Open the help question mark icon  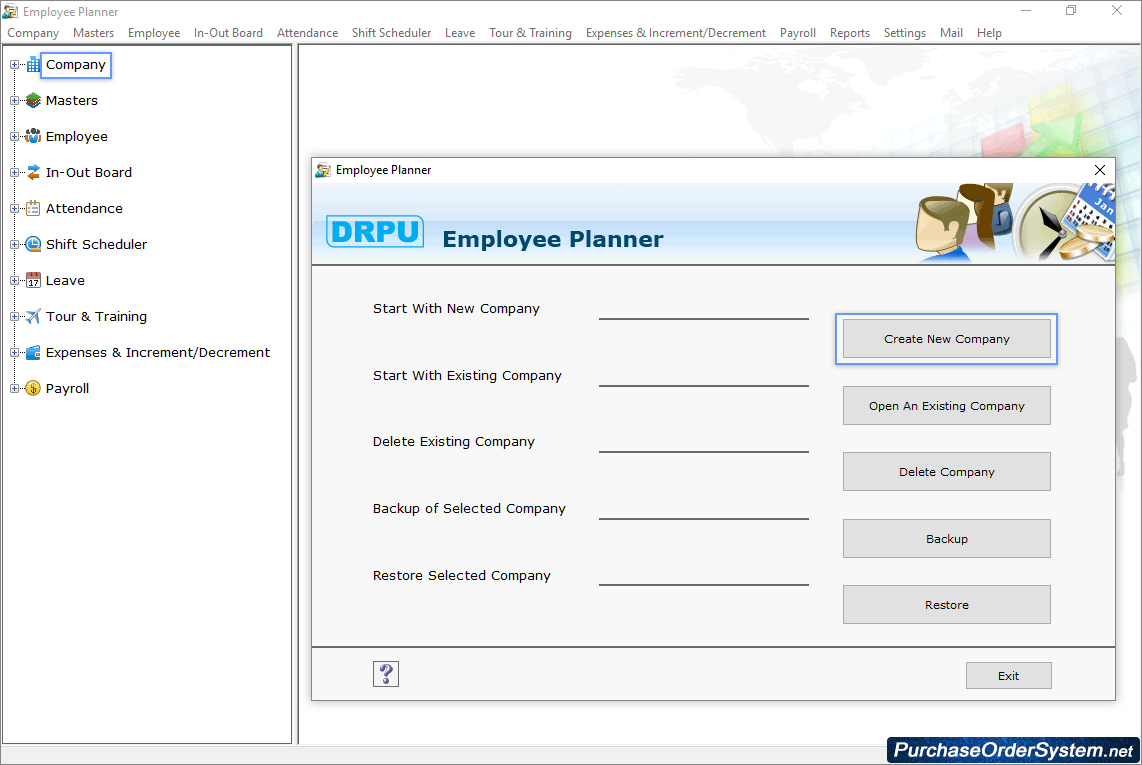[x=386, y=674]
